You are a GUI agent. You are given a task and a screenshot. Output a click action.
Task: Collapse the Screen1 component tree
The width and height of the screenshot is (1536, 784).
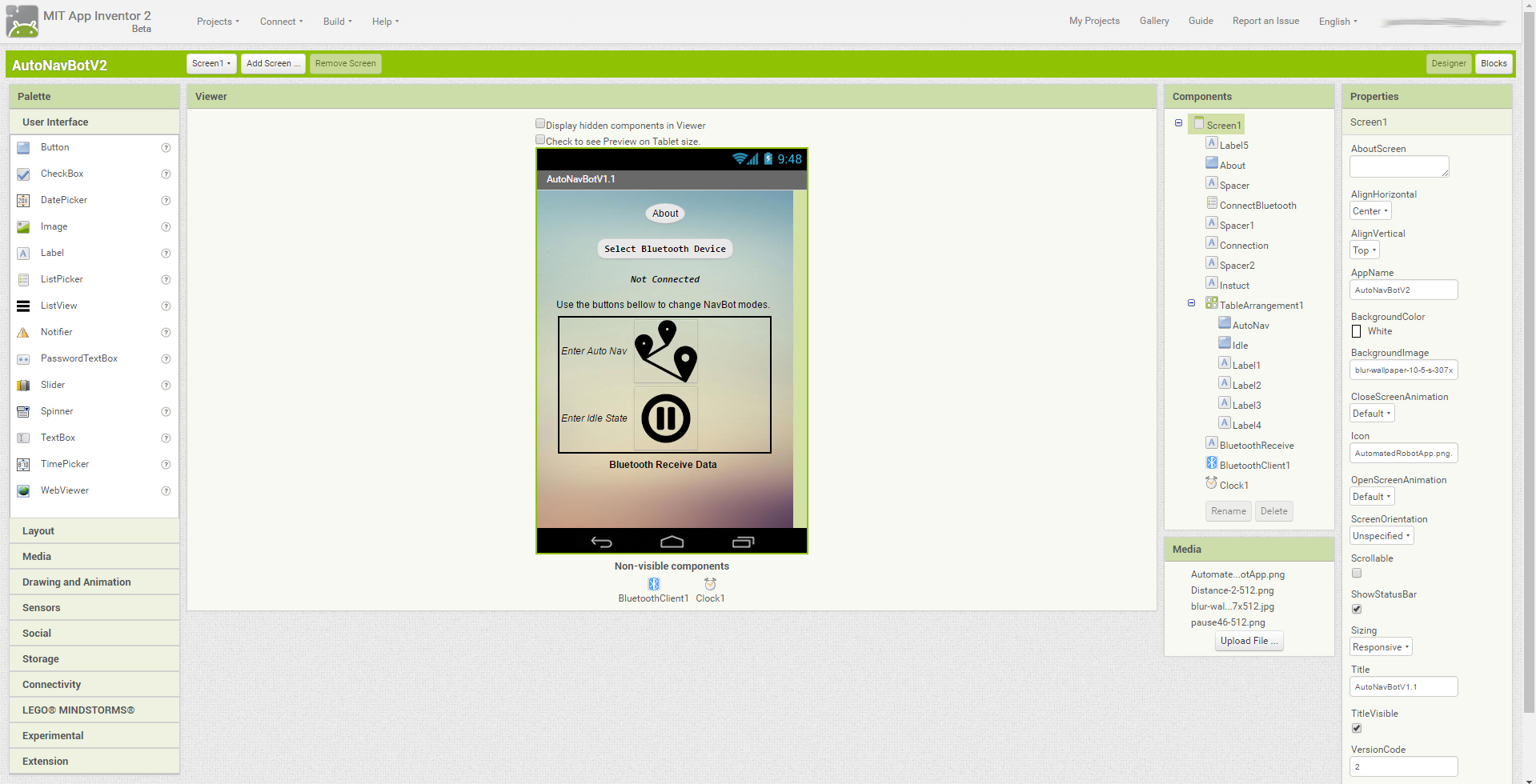click(x=1178, y=123)
